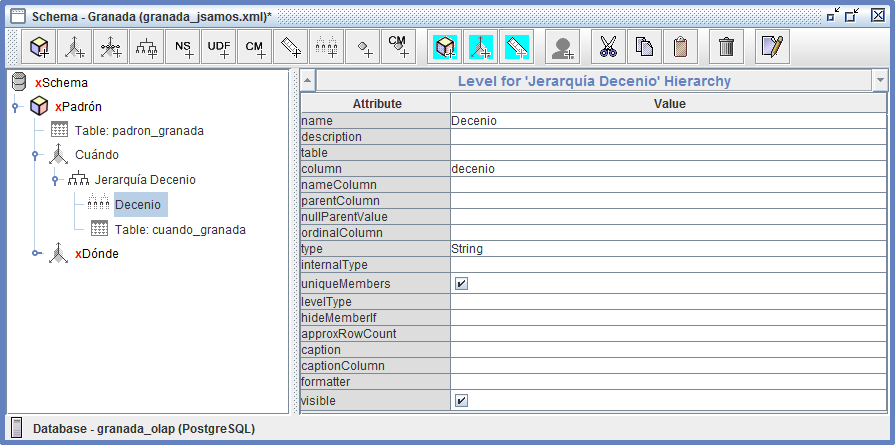Click the hideMemberIf value cell

(x=668, y=318)
